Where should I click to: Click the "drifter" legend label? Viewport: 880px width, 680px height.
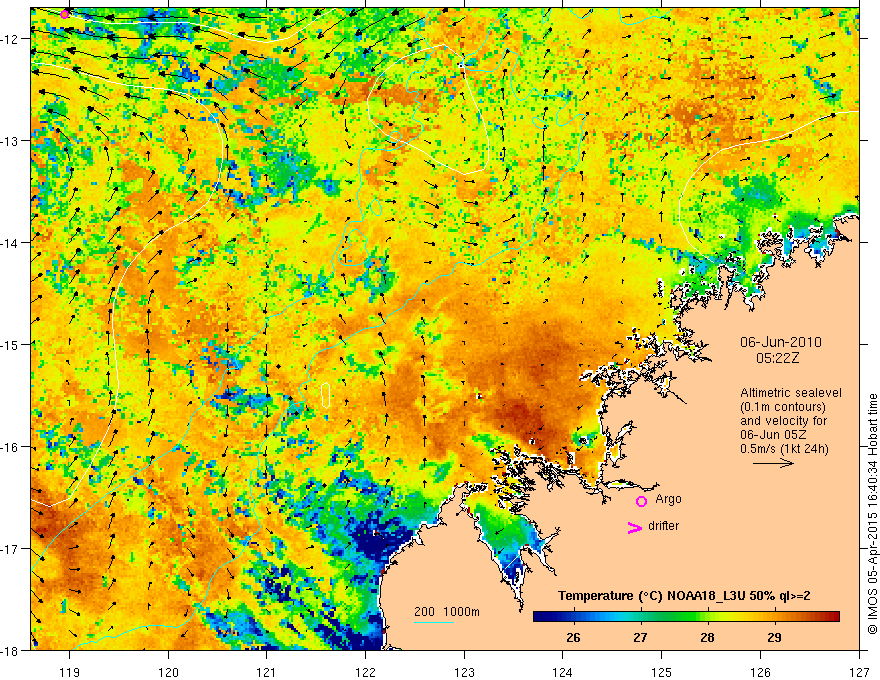[x=663, y=526]
